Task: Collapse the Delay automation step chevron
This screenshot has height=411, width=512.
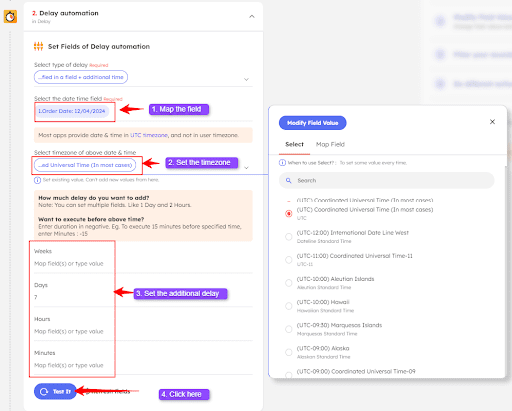Action: (x=252, y=16)
